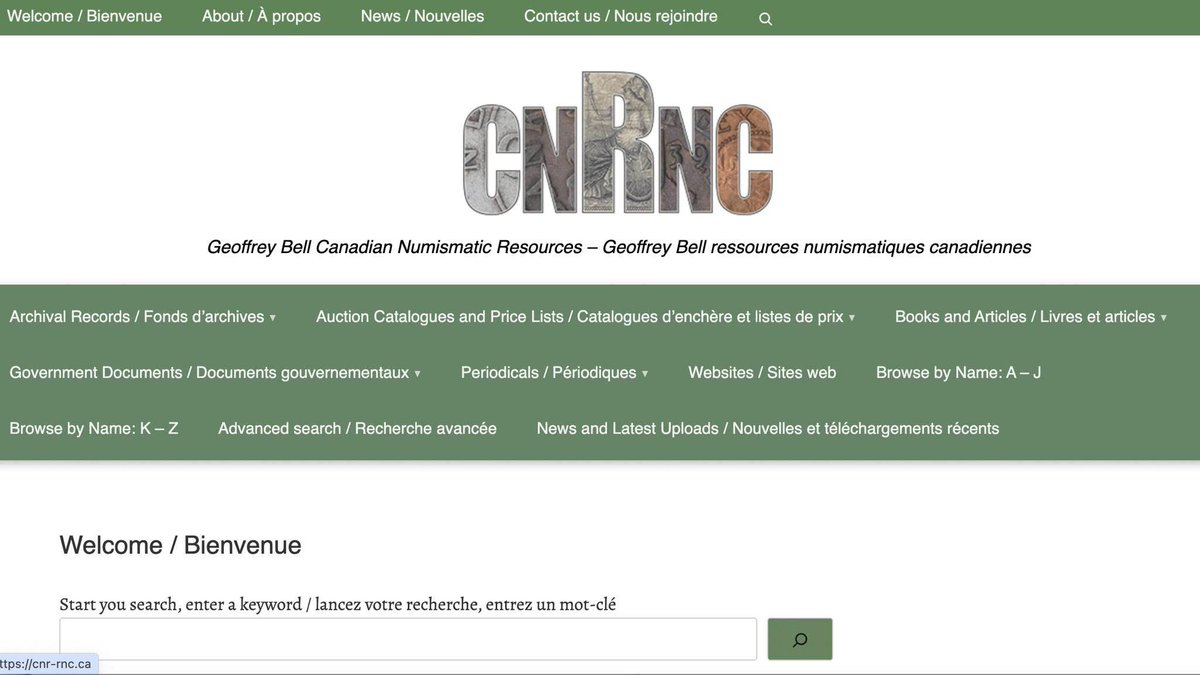Open Browse by Name: K – Z
Image resolution: width=1200 pixels, height=675 pixels.
click(94, 428)
